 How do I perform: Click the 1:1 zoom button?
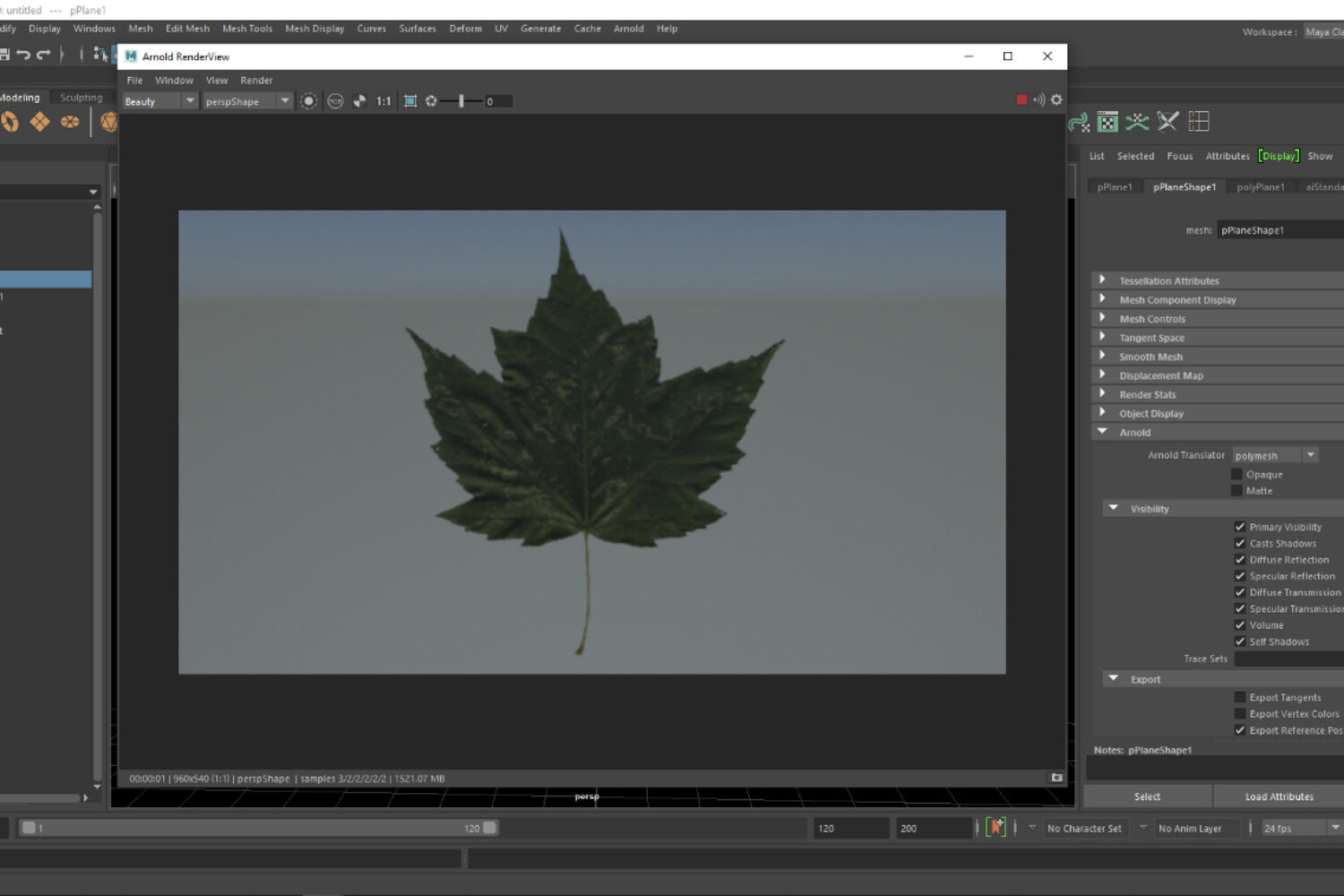click(383, 101)
